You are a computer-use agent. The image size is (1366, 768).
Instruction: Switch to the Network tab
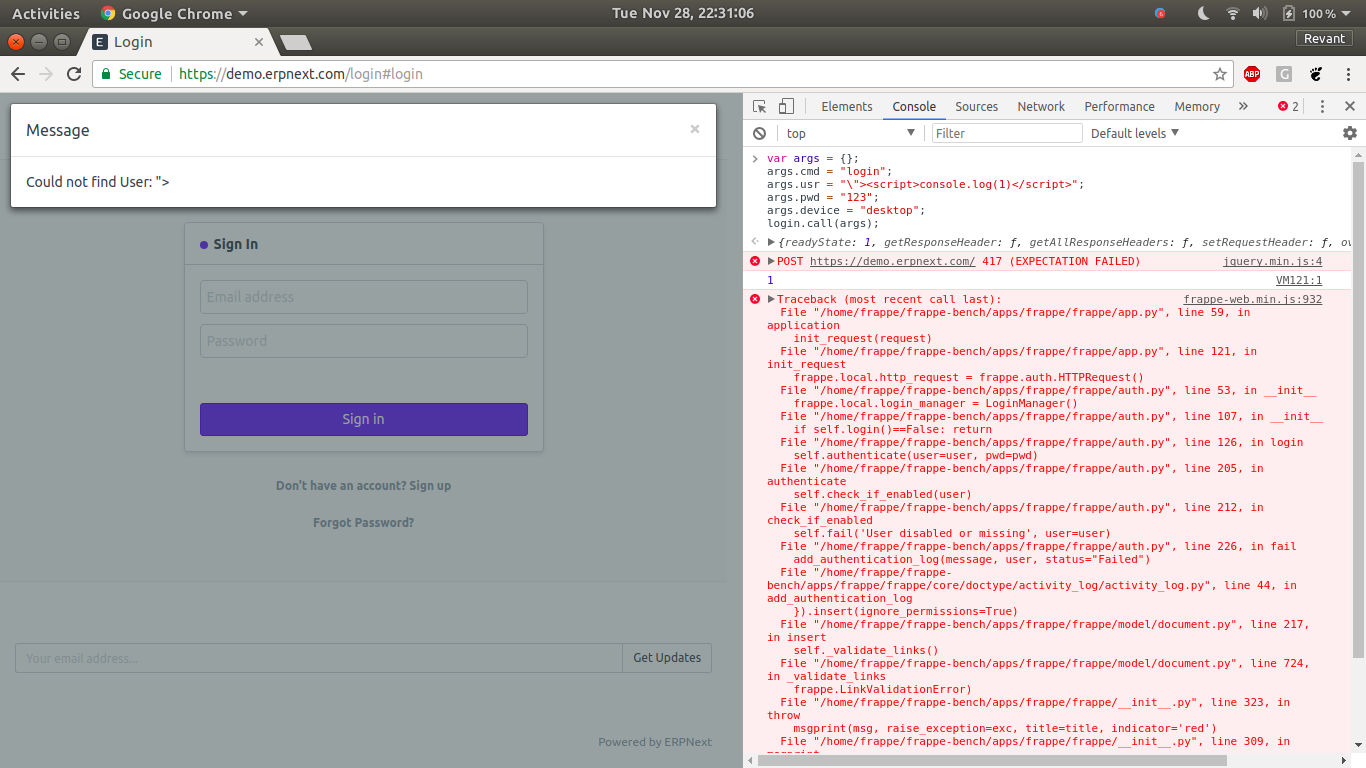coord(1041,106)
